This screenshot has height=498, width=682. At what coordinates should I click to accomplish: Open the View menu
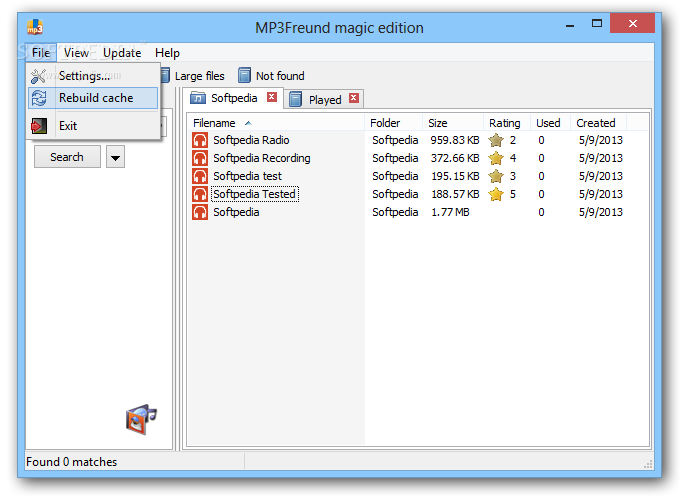[x=77, y=53]
